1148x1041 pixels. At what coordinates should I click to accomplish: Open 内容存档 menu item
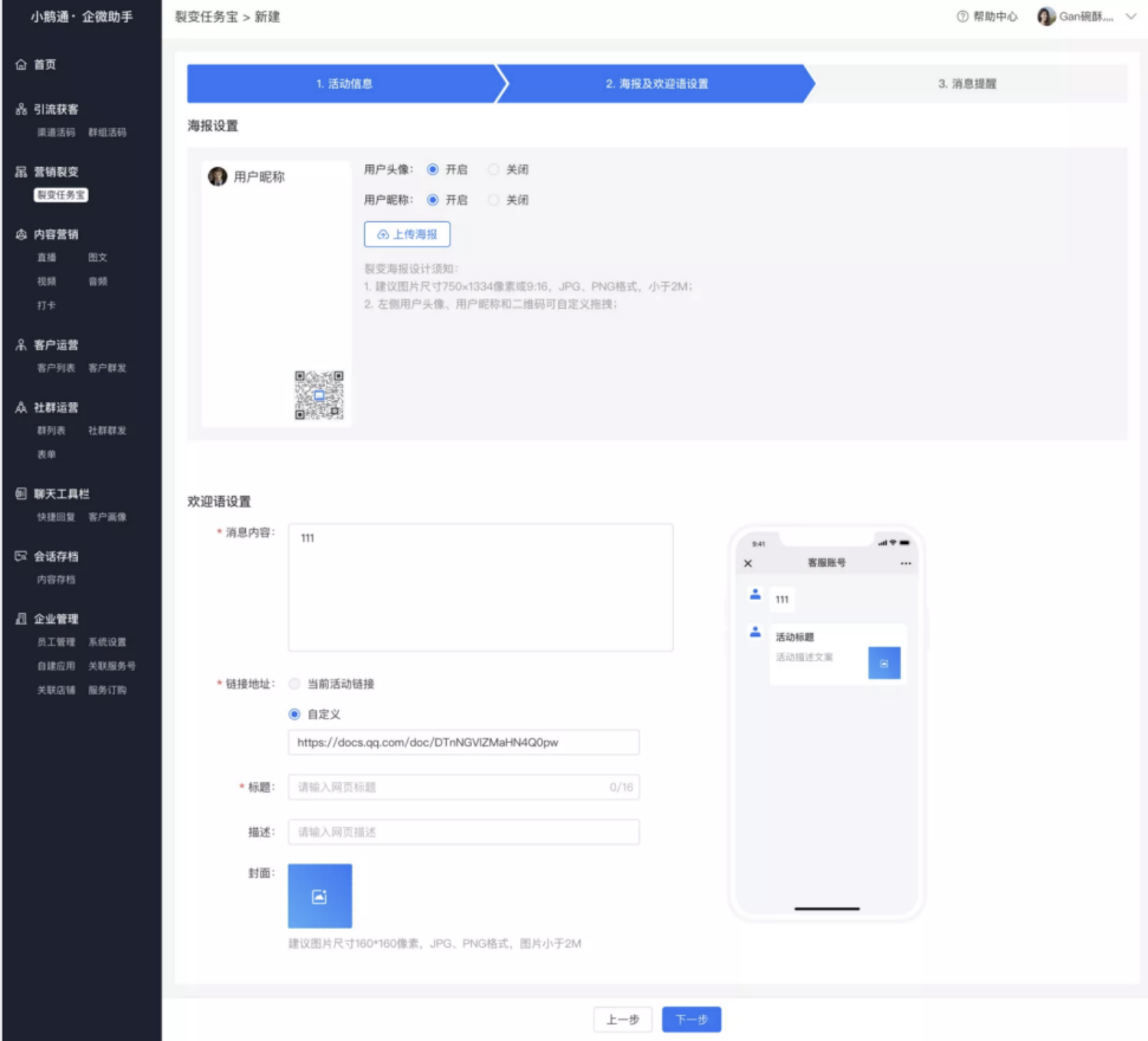(x=56, y=579)
